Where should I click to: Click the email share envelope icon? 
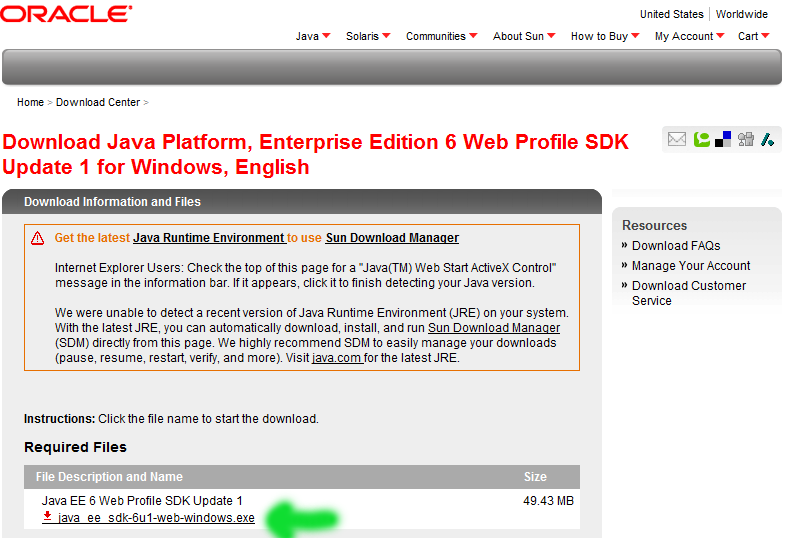[677, 139]
